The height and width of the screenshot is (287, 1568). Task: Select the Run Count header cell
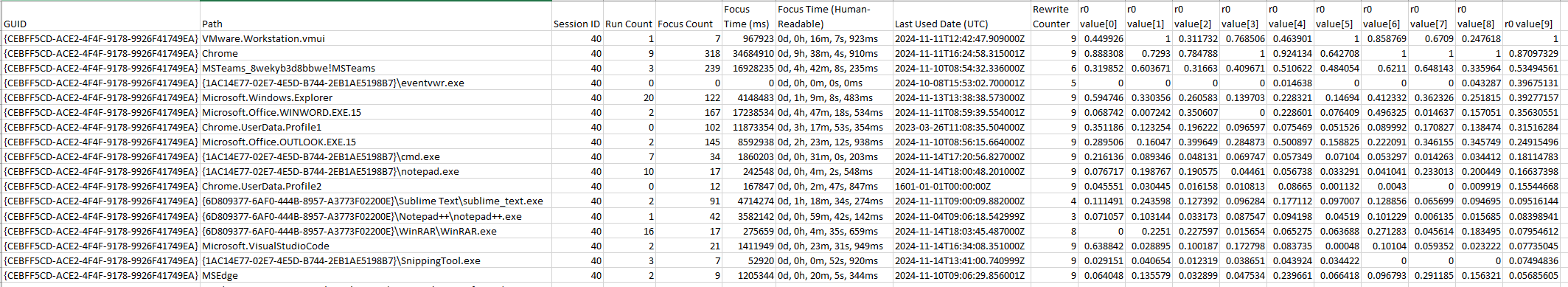click(630, 16)
